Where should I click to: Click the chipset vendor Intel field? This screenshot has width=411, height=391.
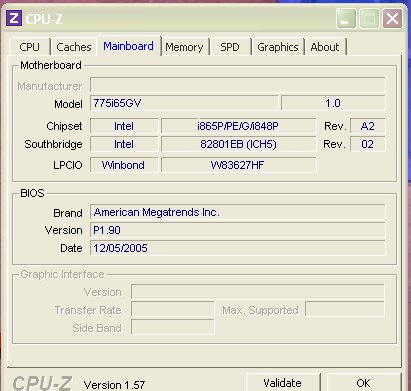124,126
